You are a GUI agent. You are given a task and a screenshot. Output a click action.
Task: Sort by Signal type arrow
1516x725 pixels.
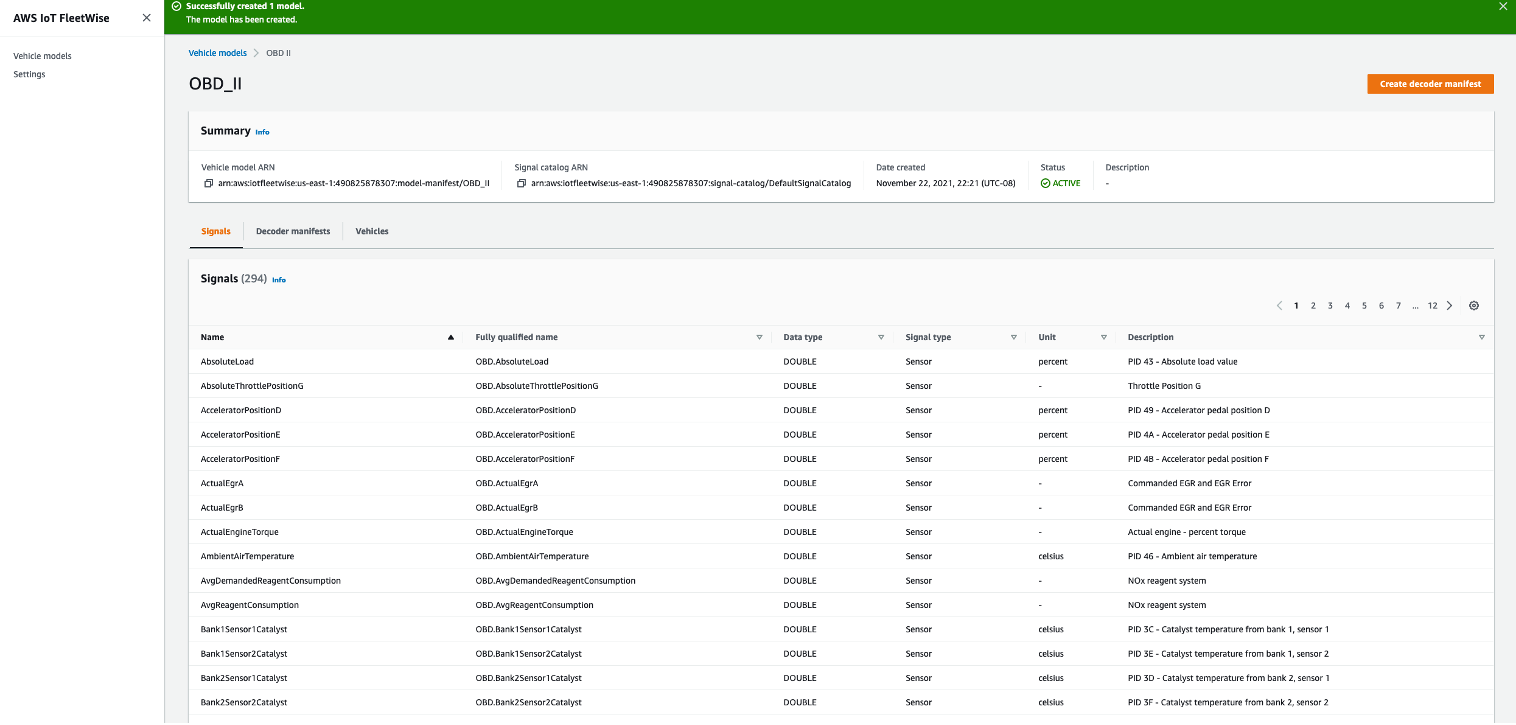[x=1014, y=338]
